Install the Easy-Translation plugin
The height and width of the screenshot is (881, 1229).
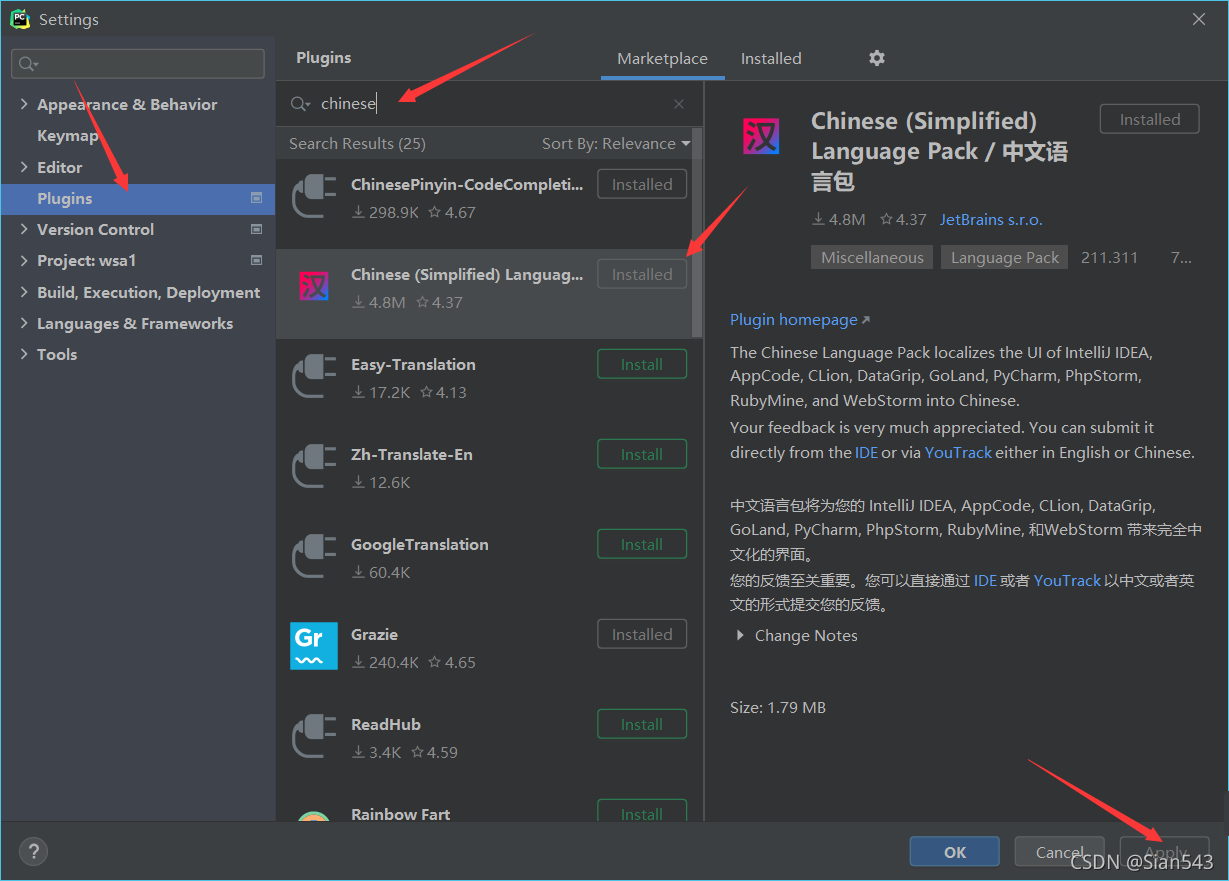(642, 364)
